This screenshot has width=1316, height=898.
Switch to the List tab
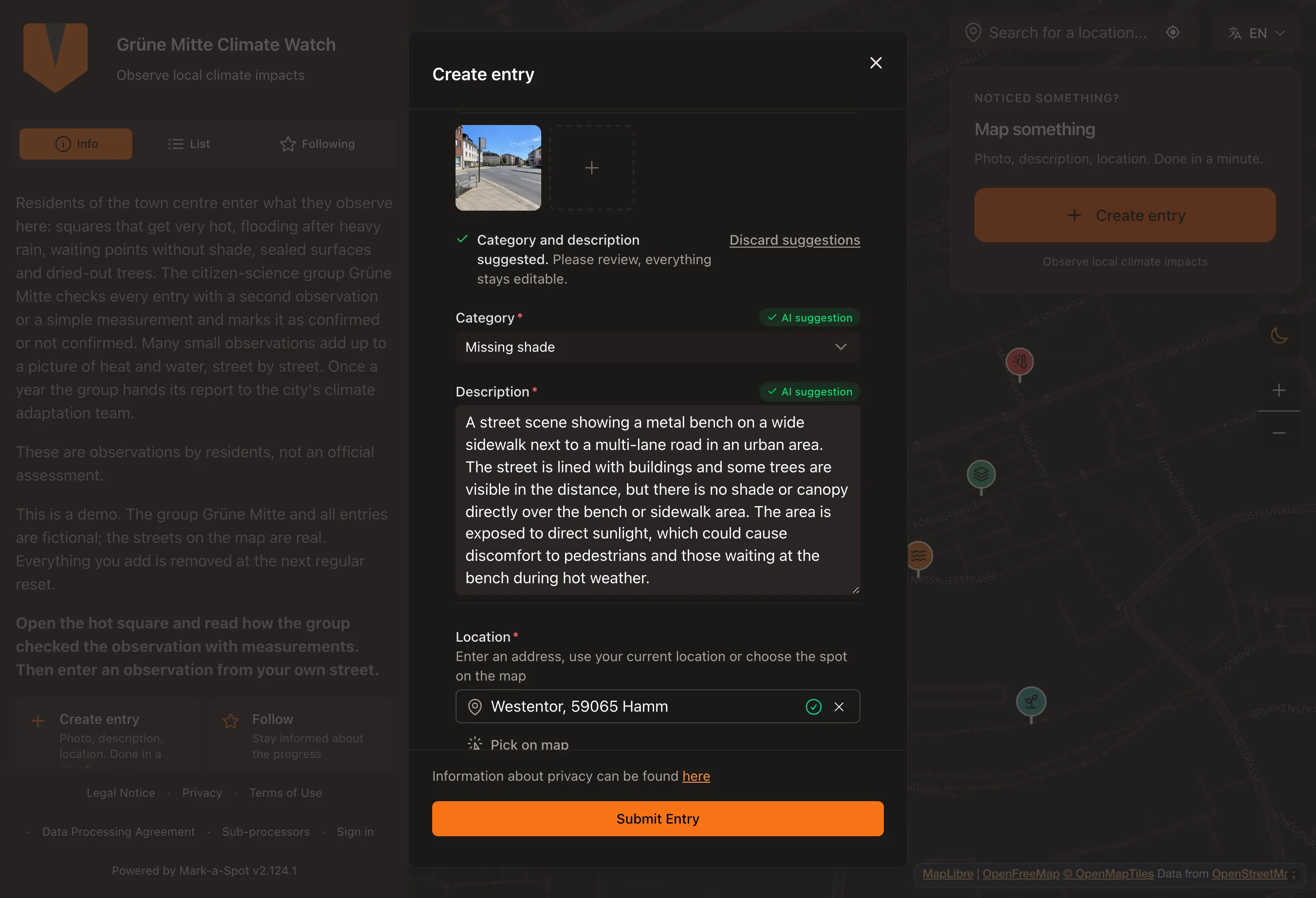[189, 144]
